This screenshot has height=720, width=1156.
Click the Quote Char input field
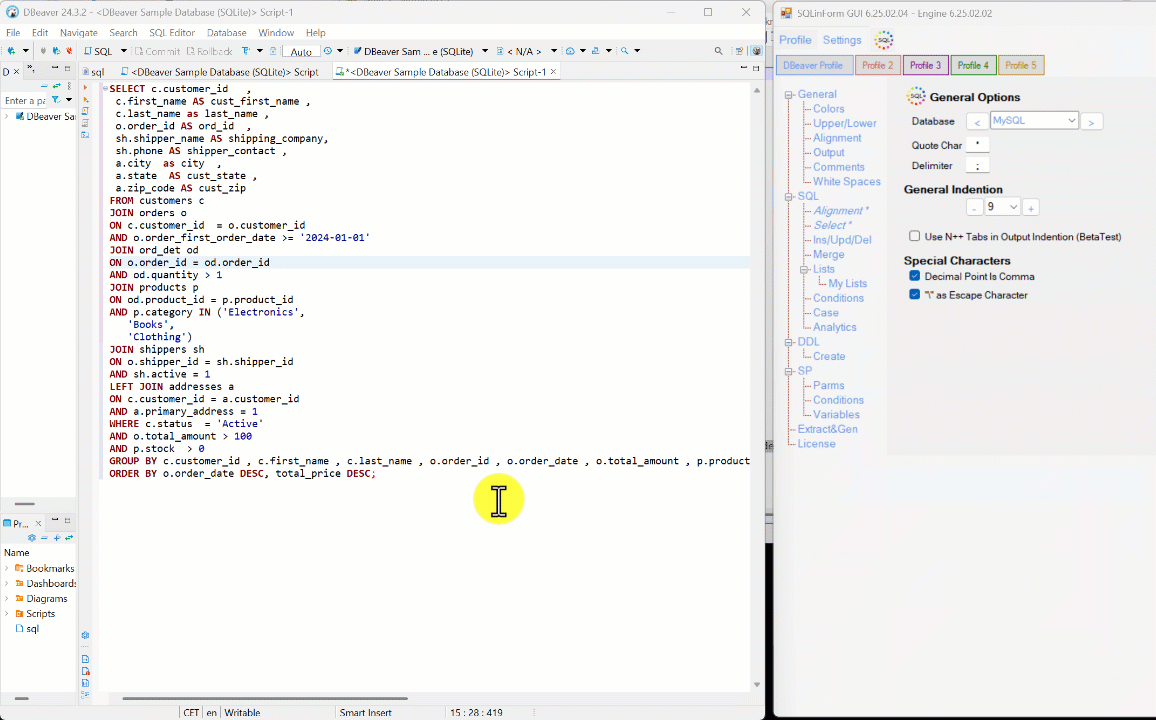978,145
